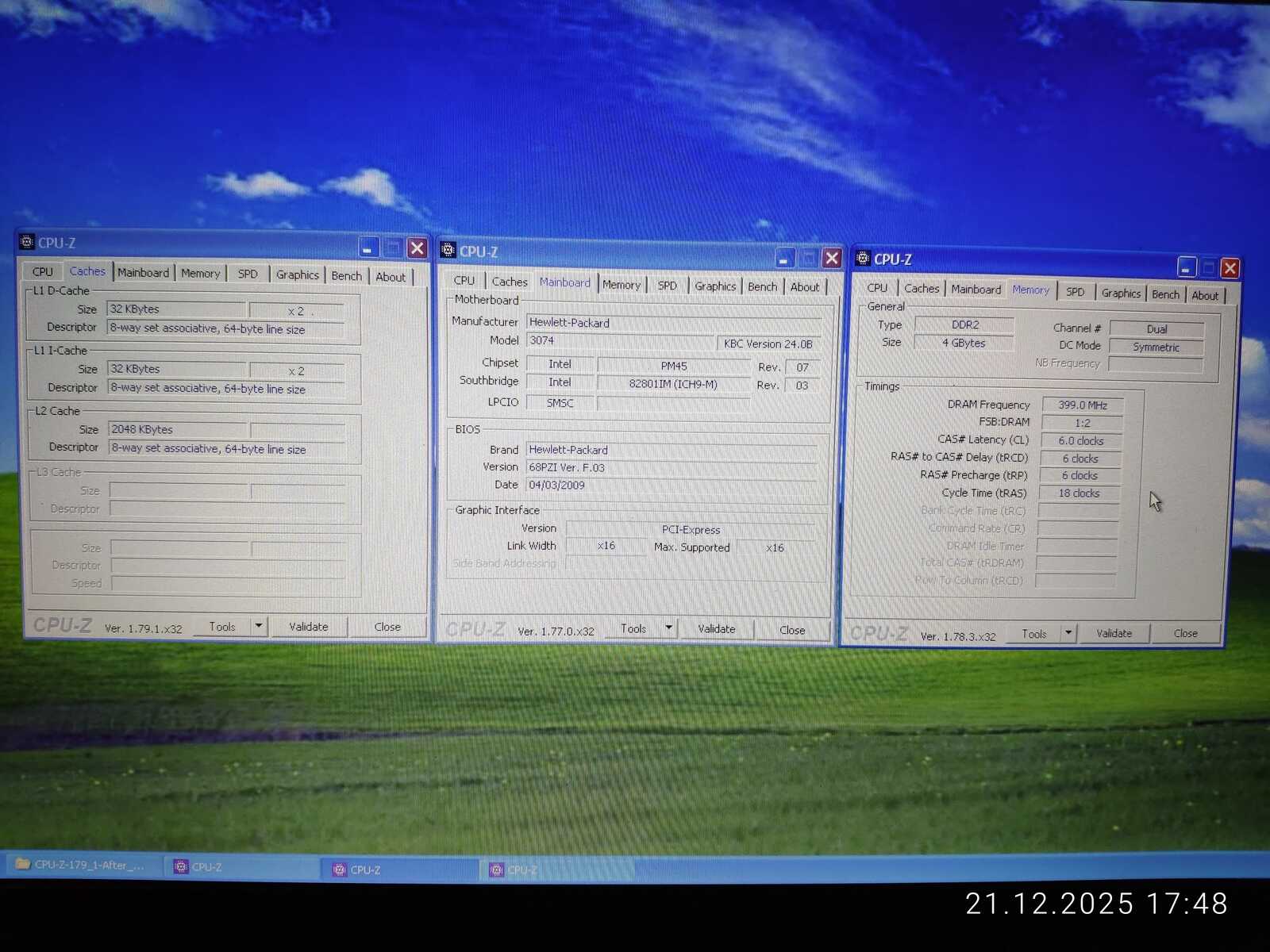
Task: Click the motherboard Manufacturer field showing Hewlett-Packard
Action: 674,323
